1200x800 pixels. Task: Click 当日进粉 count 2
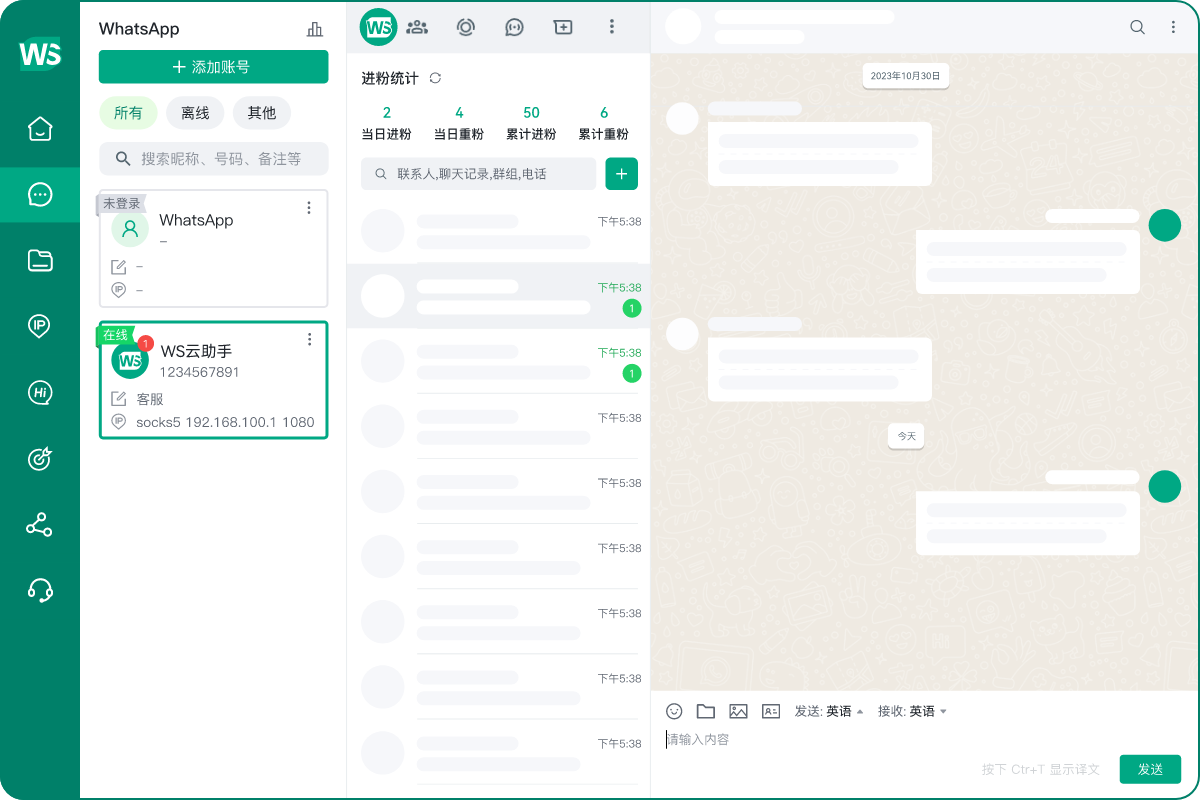click(x=387, y=113)
